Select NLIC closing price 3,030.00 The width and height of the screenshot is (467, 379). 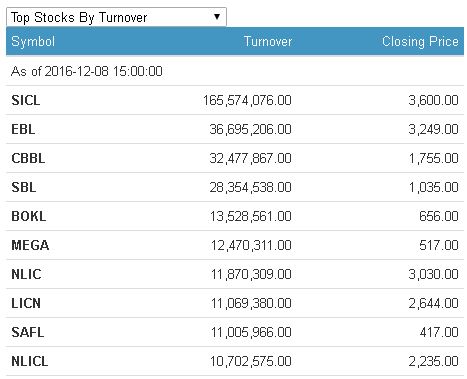click(434, 274)
